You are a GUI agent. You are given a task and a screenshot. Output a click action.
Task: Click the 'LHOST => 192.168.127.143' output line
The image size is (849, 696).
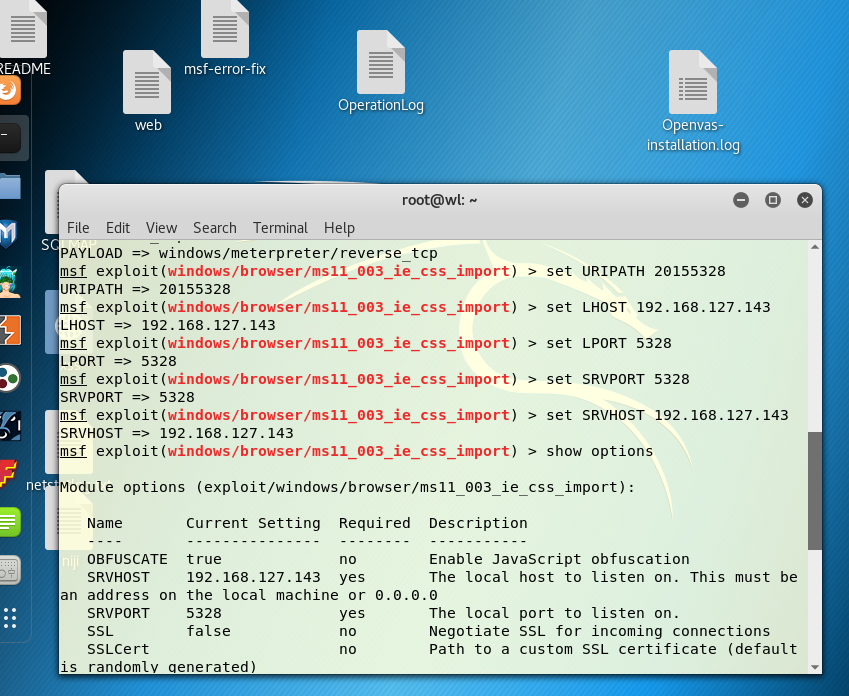pos(168,325)
